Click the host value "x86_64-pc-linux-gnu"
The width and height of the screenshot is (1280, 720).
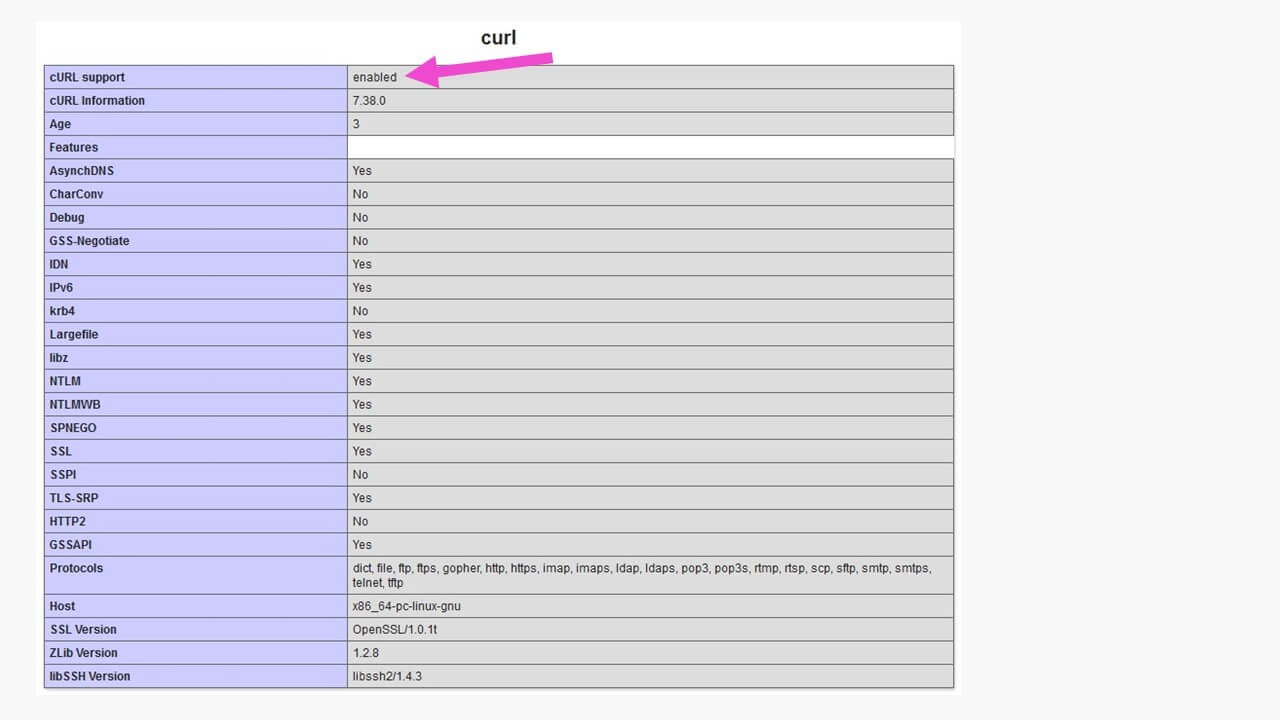407,606
